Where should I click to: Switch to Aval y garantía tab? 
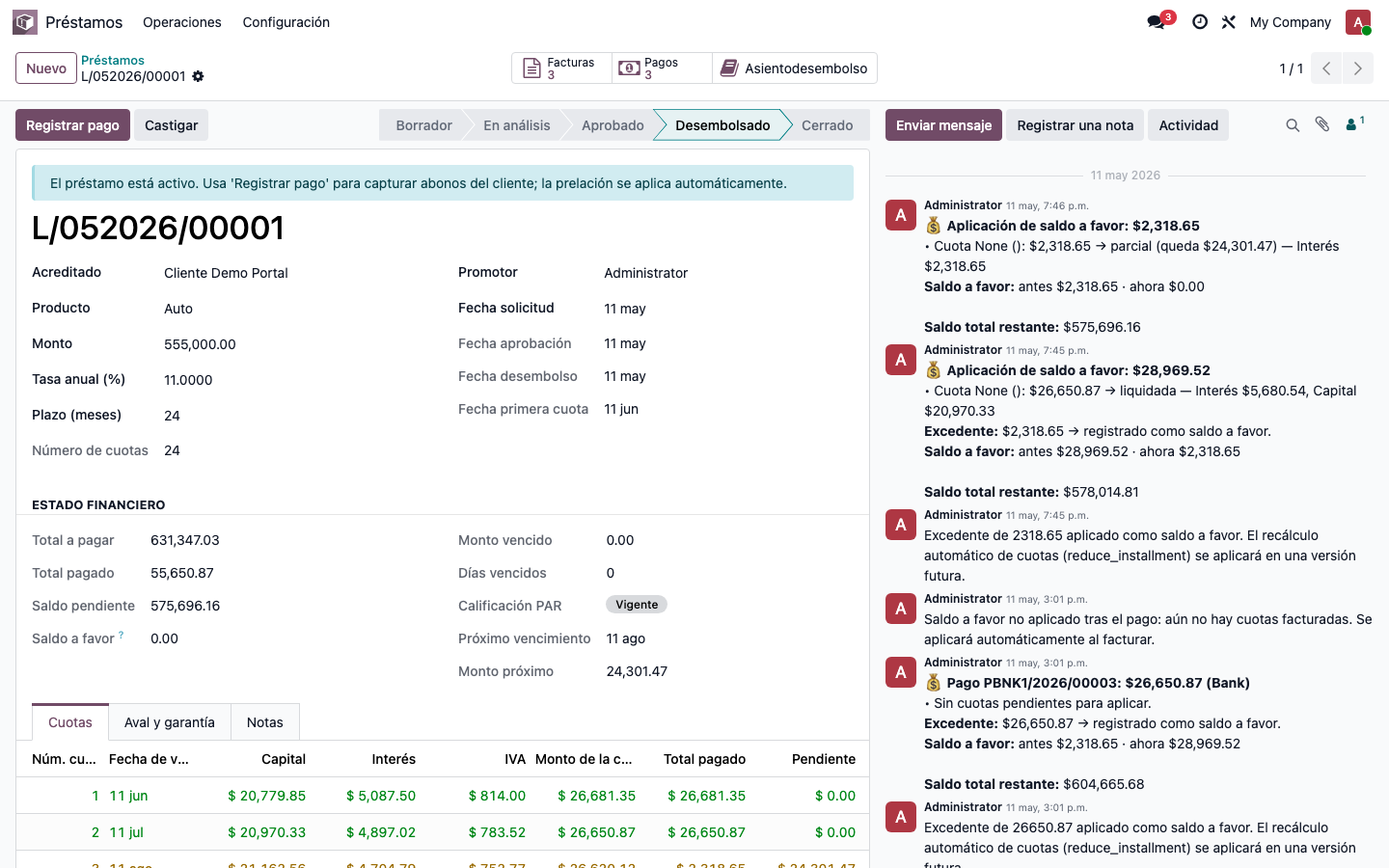(170, 722)
